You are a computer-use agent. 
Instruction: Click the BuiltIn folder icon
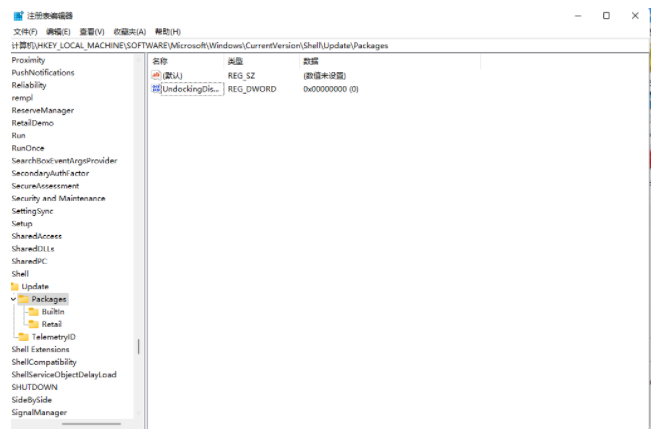[x=34, y=312]
